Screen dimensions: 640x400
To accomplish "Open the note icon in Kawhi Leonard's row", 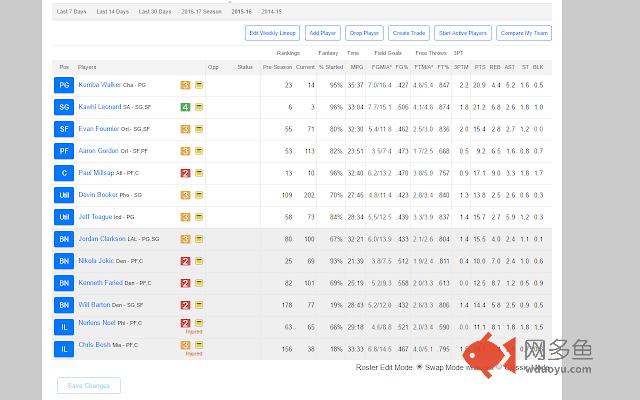I will pyautogui.click(x=199, y=107).
